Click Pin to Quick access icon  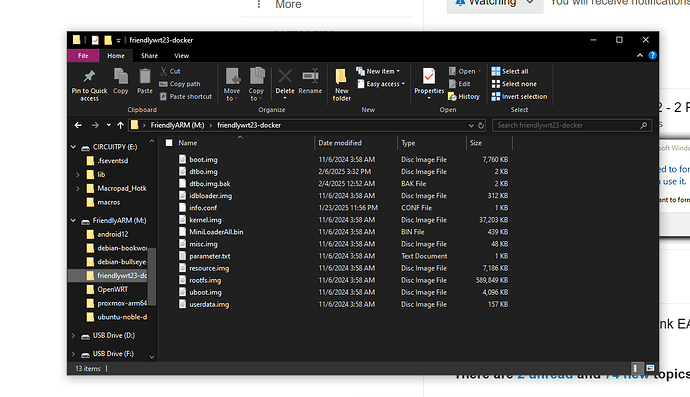(89, 77)
